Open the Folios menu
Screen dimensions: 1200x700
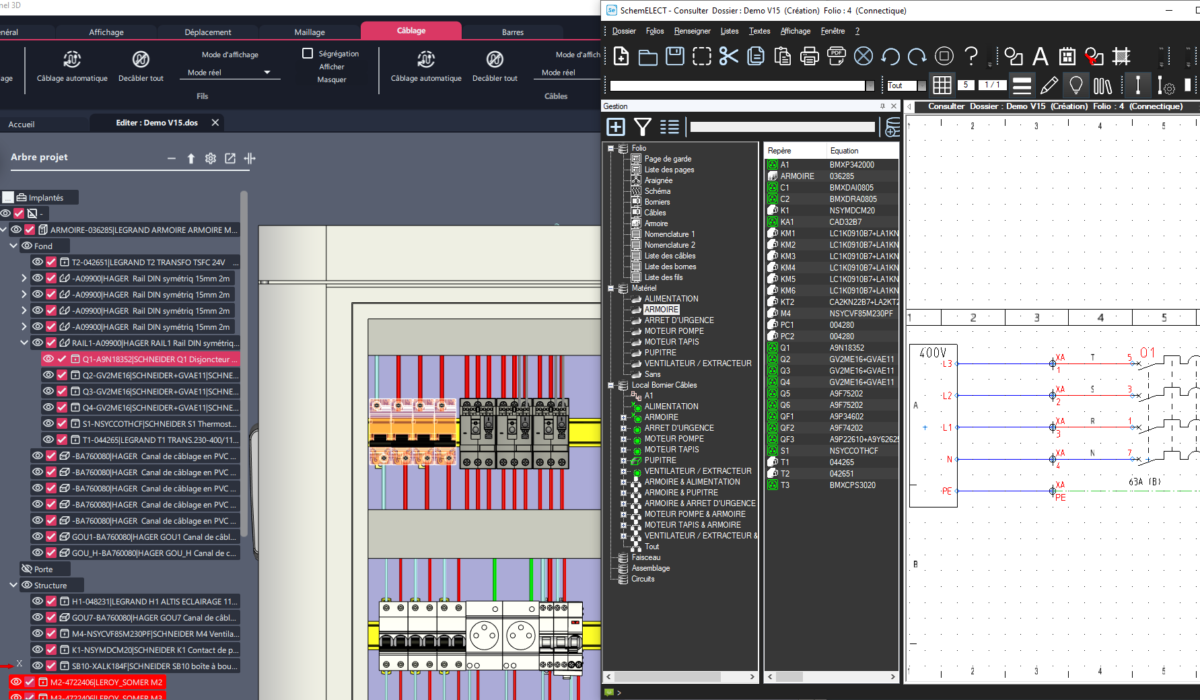click(x=655, y=31)
